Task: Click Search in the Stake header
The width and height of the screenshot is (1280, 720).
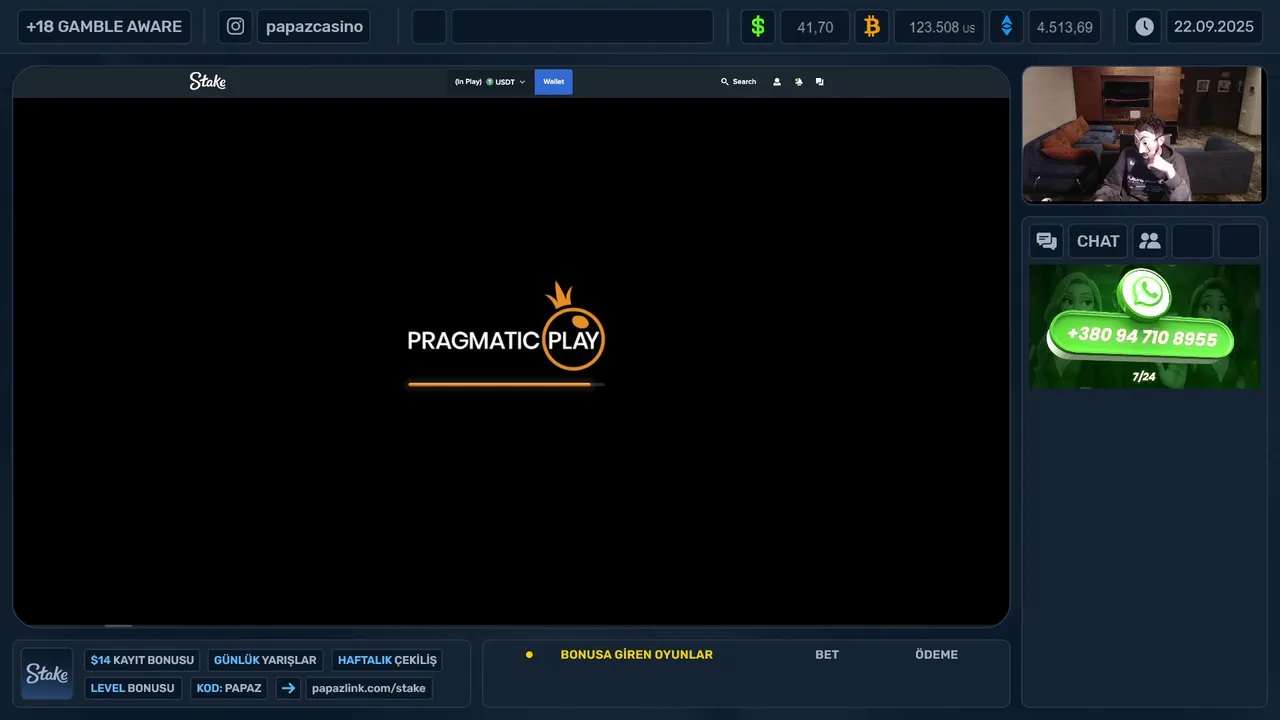Action: click(x=739, y=82)
